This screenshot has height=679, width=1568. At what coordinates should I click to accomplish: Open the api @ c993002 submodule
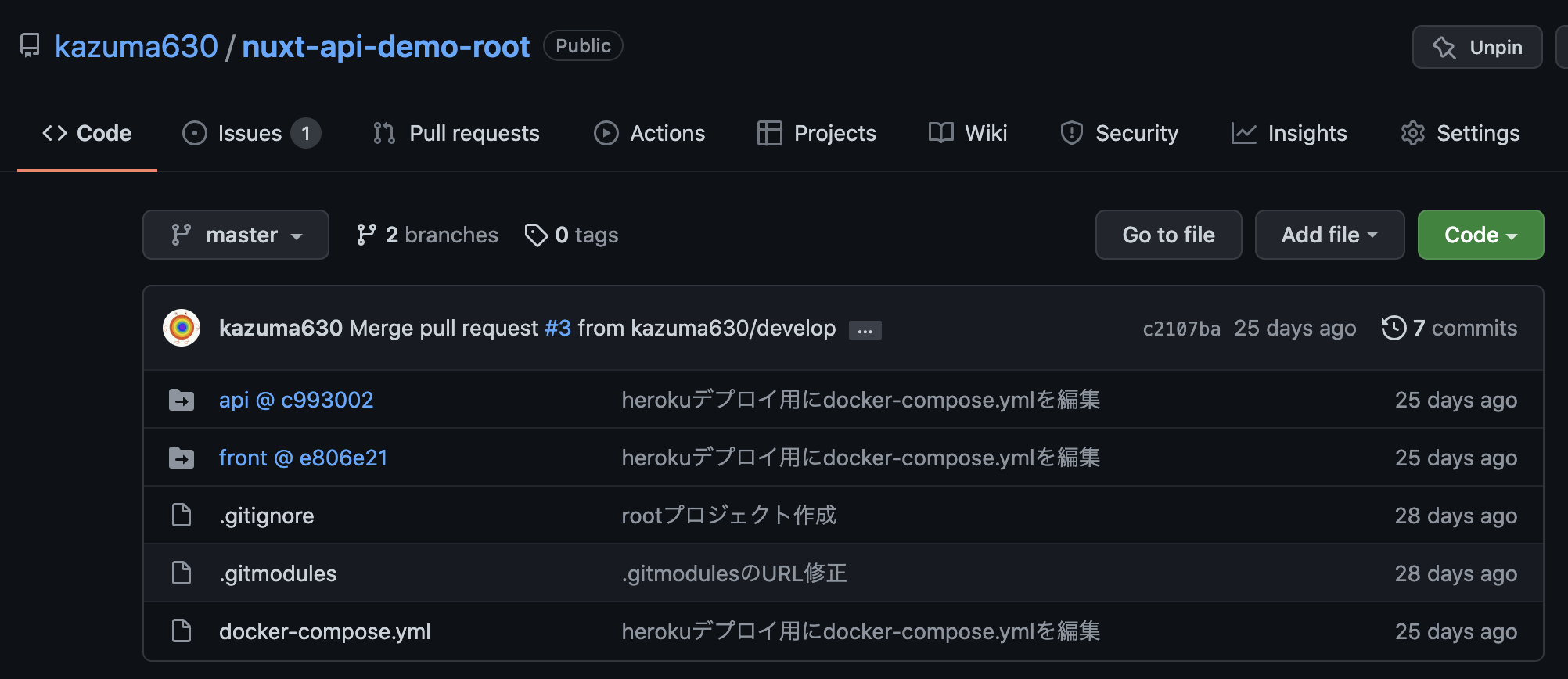coord(297,400)
